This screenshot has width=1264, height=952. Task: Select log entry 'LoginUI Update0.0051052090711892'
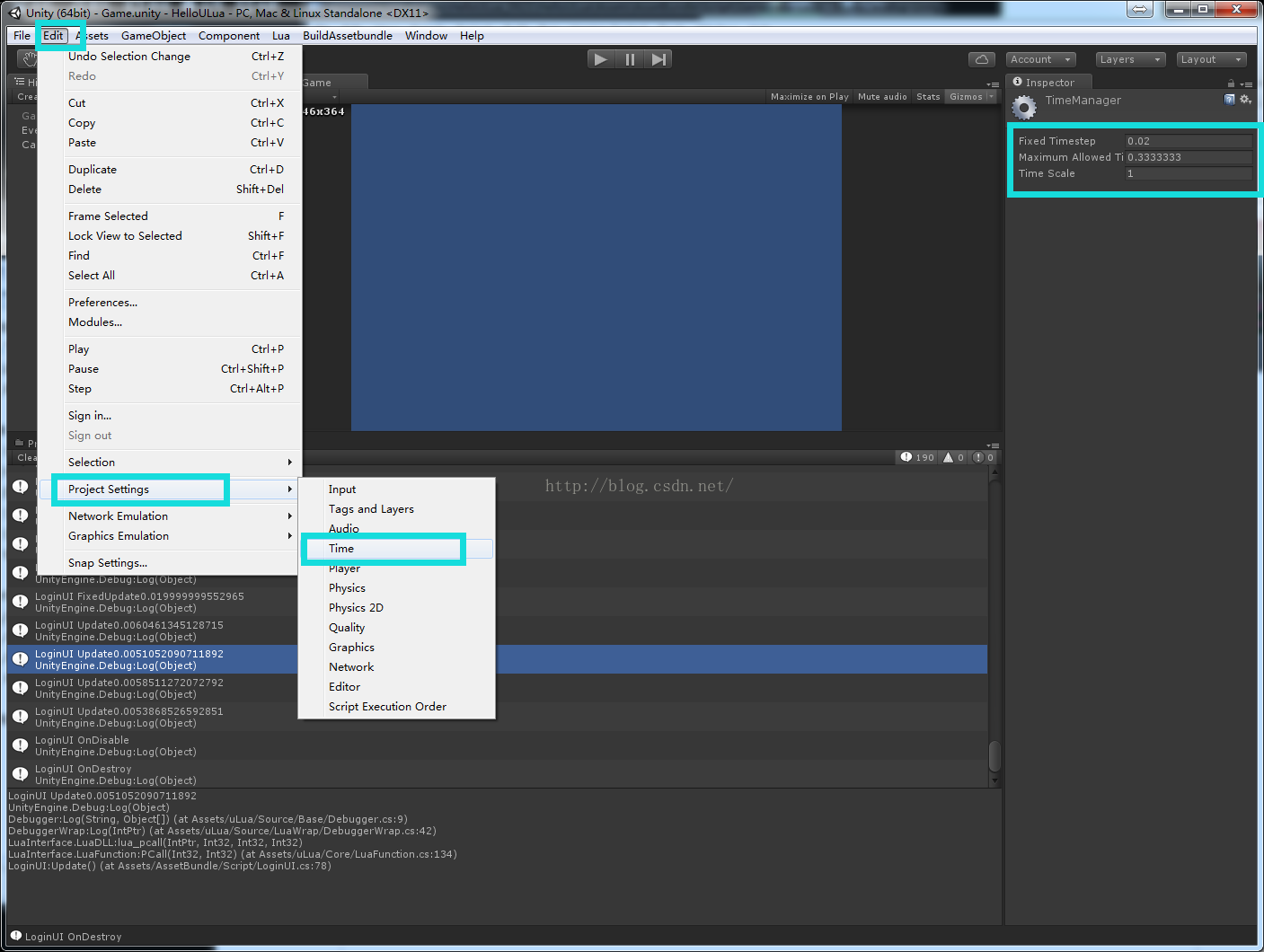[x=497, y=659]
